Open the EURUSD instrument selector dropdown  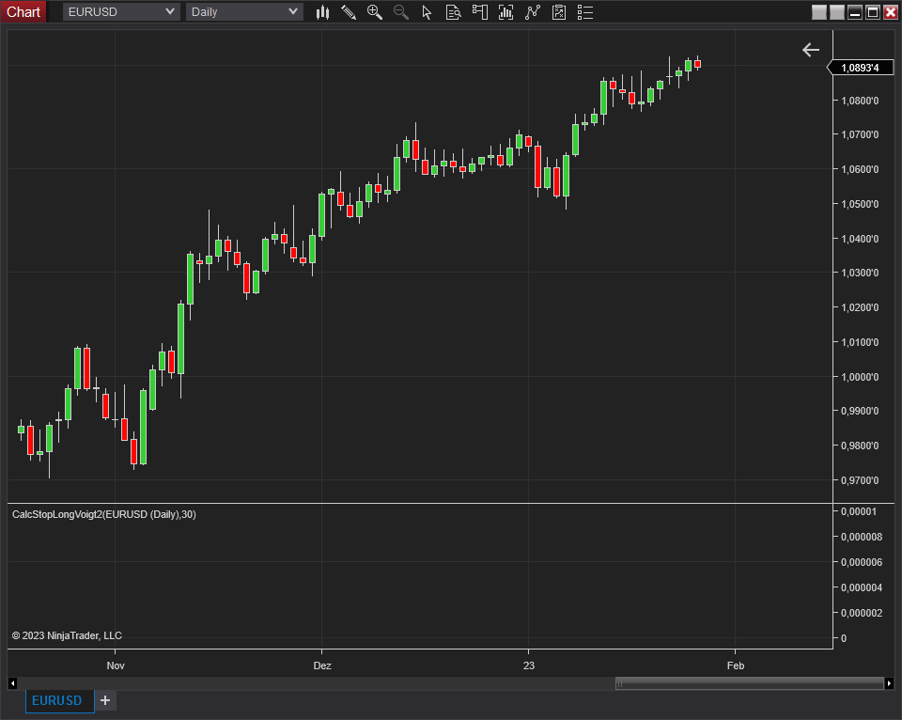[121, 12]
